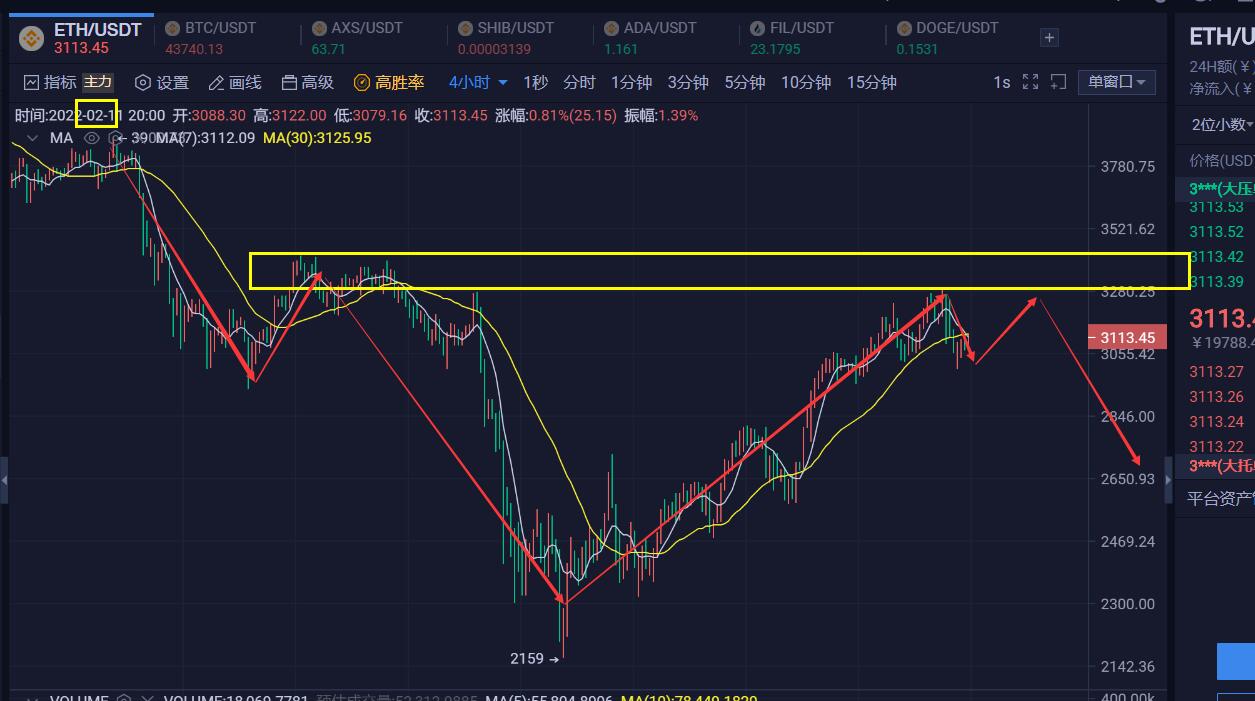Click the ADA coin icon in tab
Image resolution: width=1255 pixels, height=701 pixels.
click(x=611, y=28)
